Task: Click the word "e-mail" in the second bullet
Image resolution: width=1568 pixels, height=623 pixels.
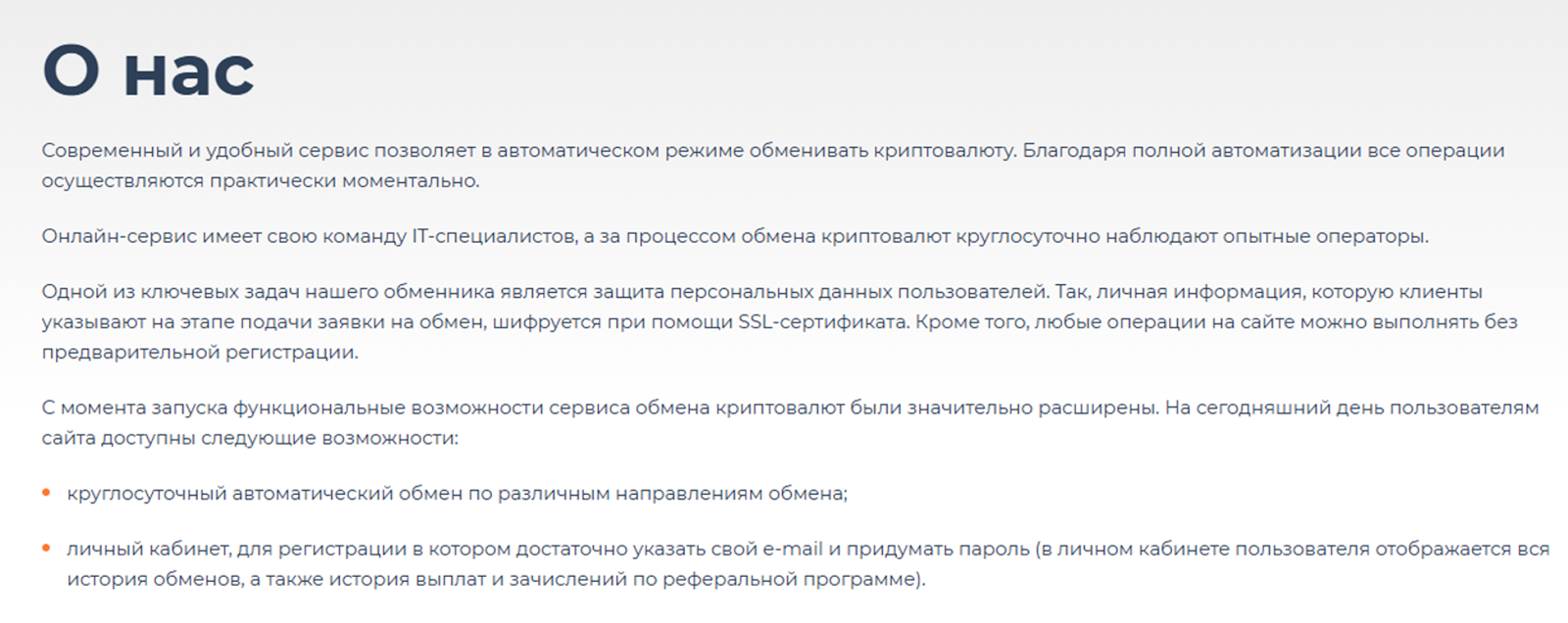Action: [791, 550]
